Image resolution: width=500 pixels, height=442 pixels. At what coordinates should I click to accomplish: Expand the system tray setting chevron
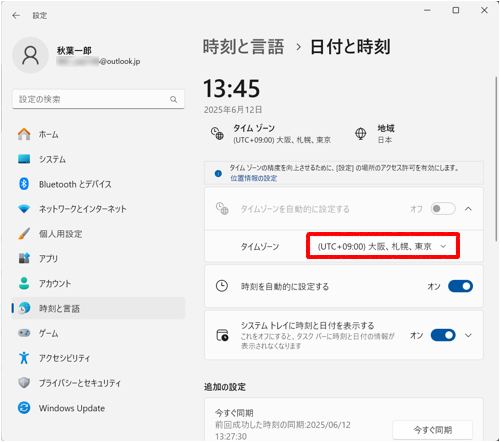(468, 335)
